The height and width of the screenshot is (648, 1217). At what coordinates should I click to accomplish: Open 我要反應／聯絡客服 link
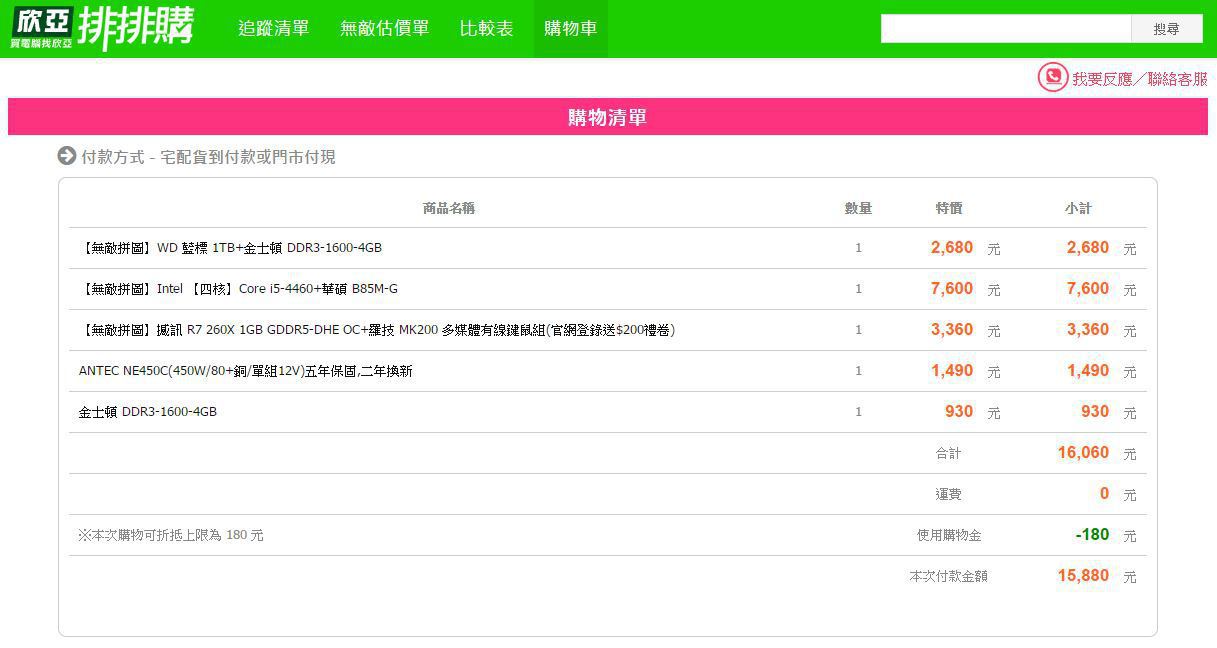point(1140,79)
